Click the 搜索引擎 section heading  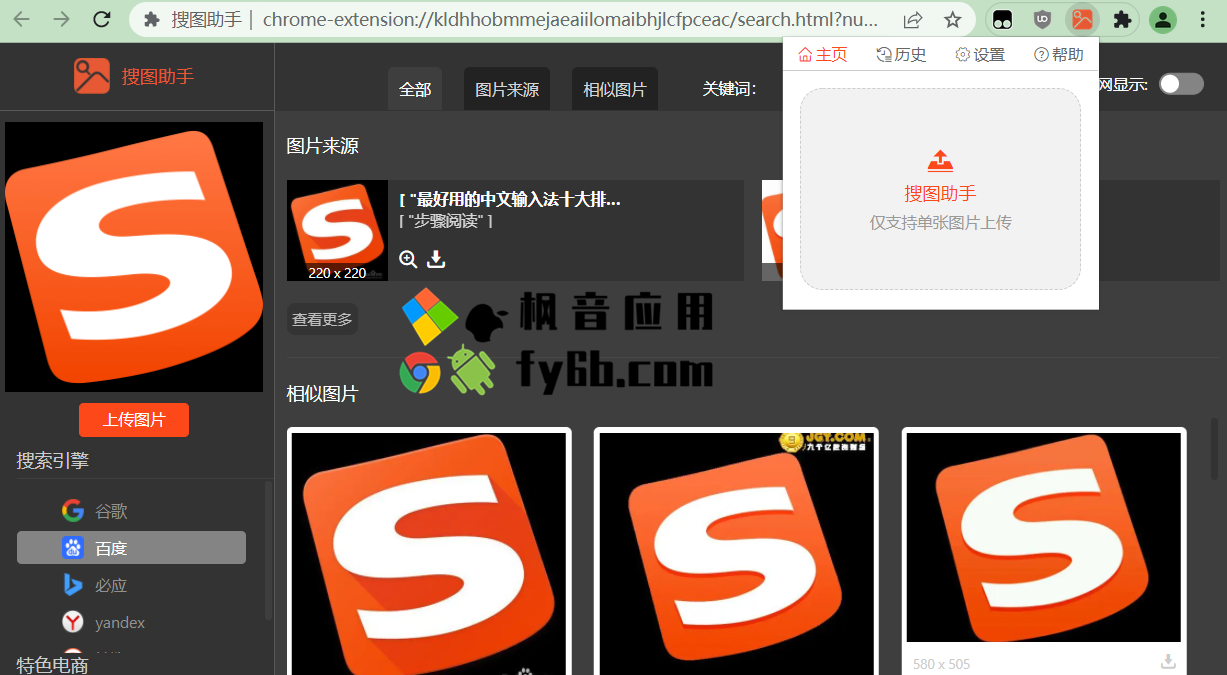pos(53,460)
